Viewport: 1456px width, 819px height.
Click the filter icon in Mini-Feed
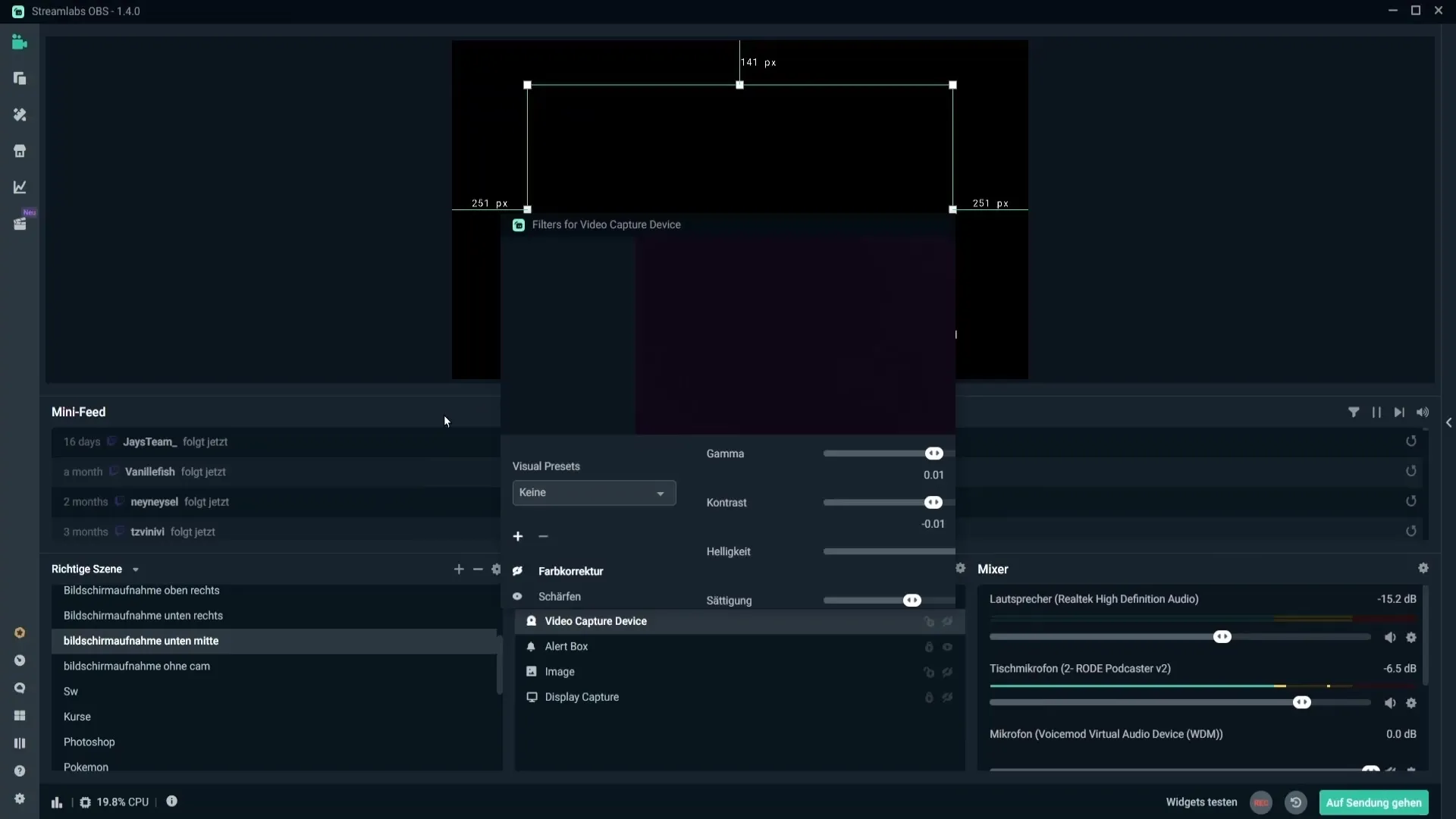pos(1353,411)
